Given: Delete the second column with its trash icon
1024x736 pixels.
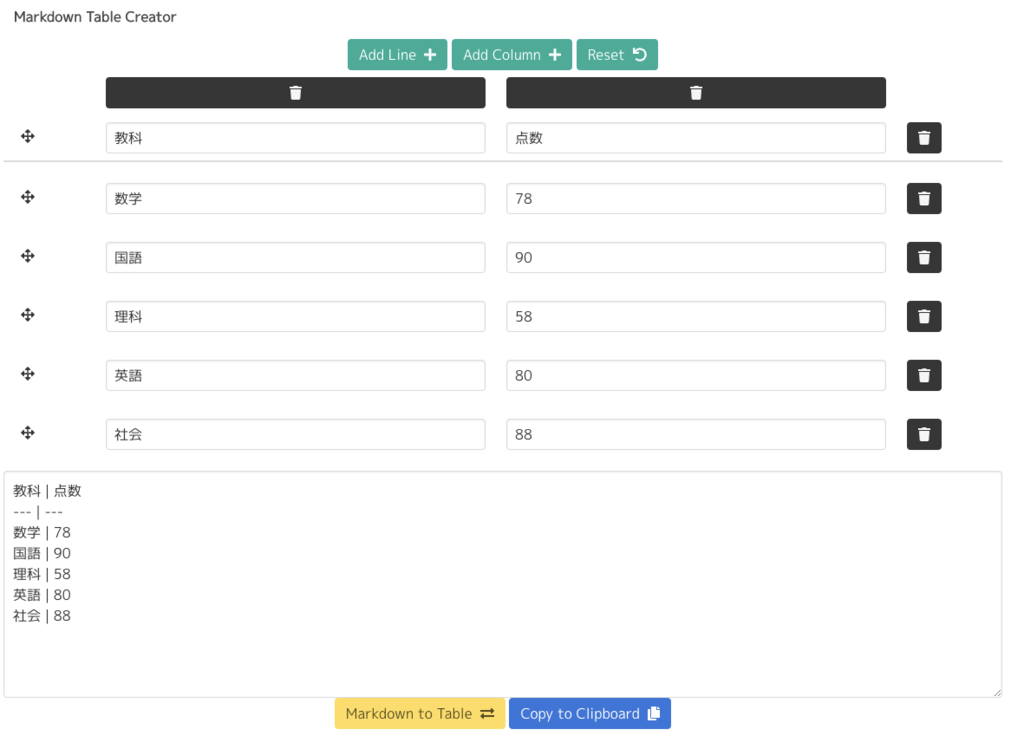Looking at the screenshot, I should pyautogui.click(x=696, y=93).
